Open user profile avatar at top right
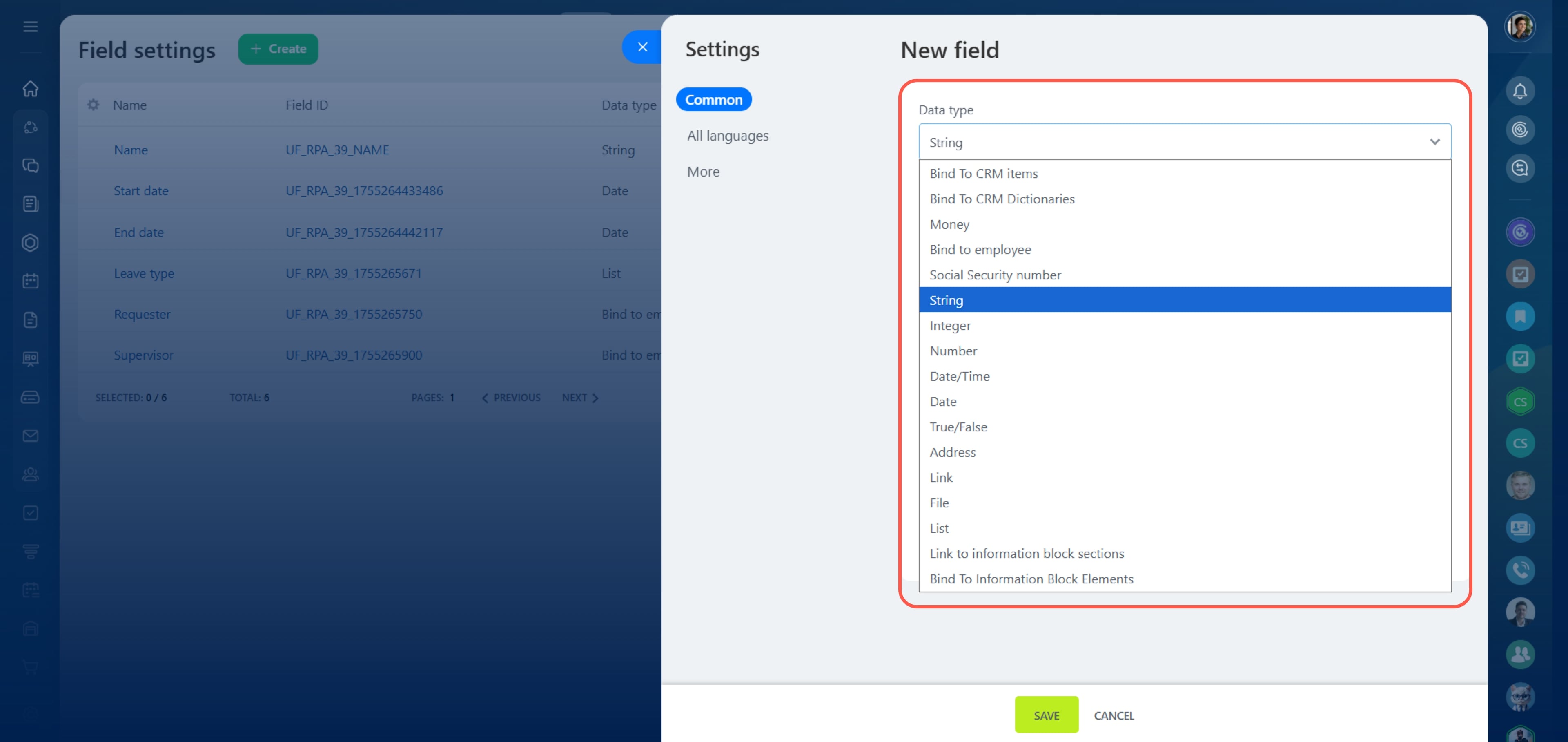The image size is (1568, 742). tap(1519, 27)
